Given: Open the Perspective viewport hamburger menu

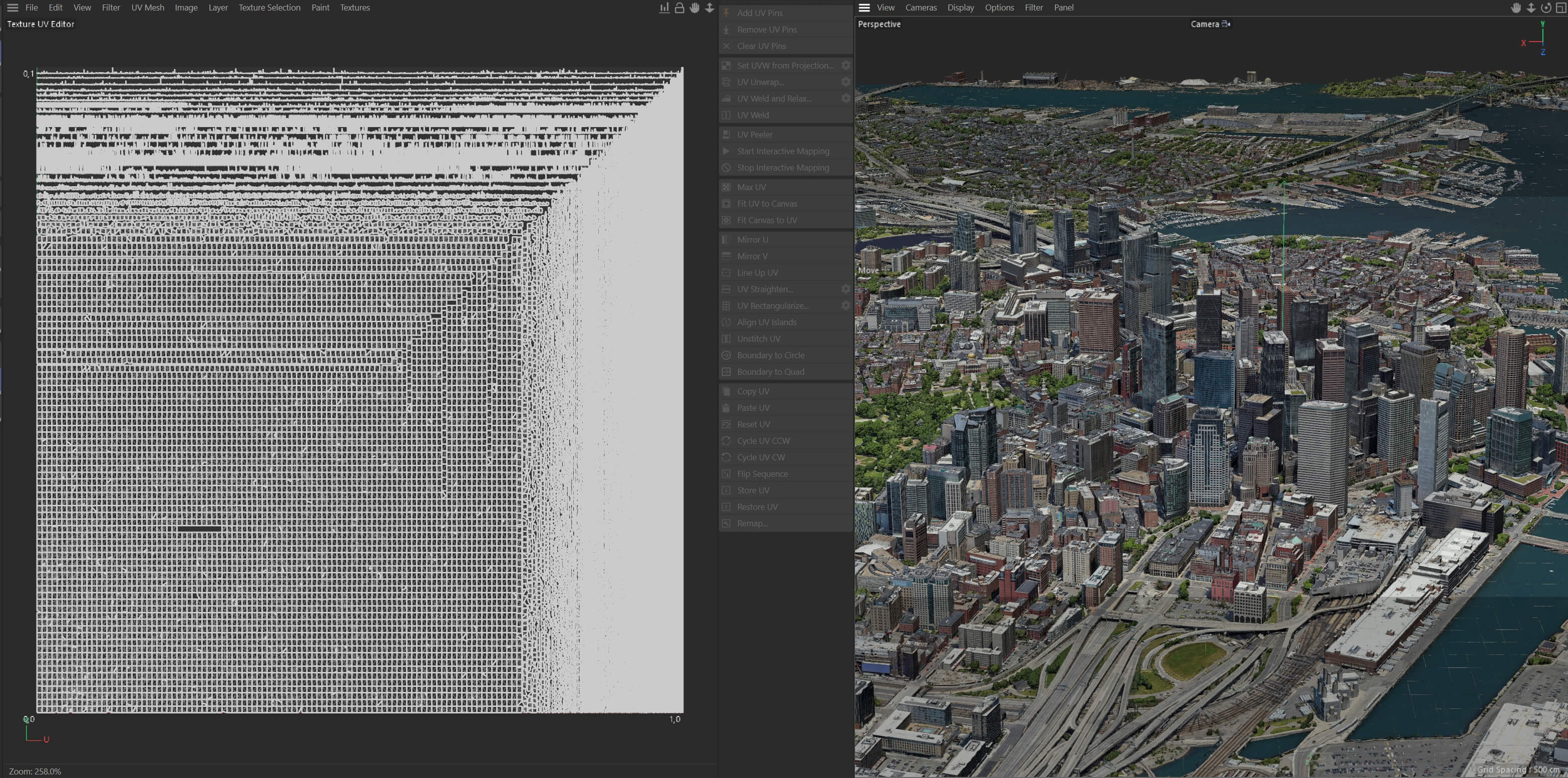Looking at the screenshot, I should (864, 8).
